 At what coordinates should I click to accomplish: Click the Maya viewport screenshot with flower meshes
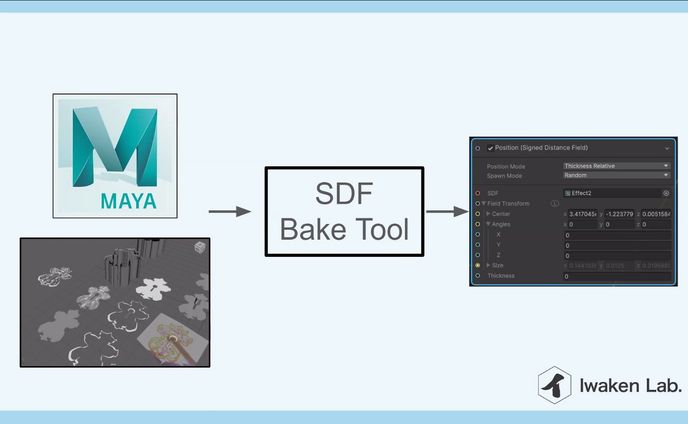115,302
